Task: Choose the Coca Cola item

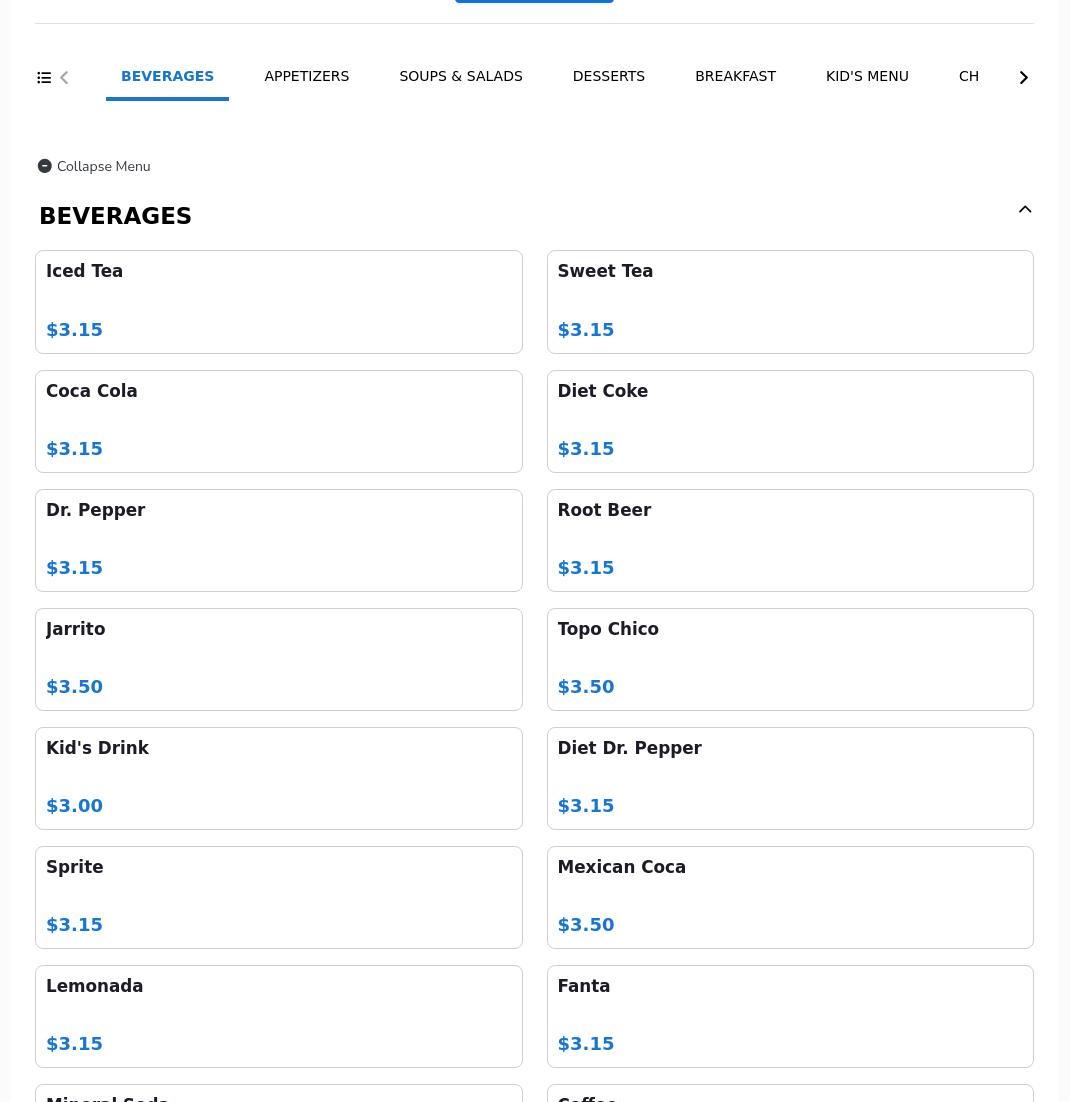Action: pos(279,422)
